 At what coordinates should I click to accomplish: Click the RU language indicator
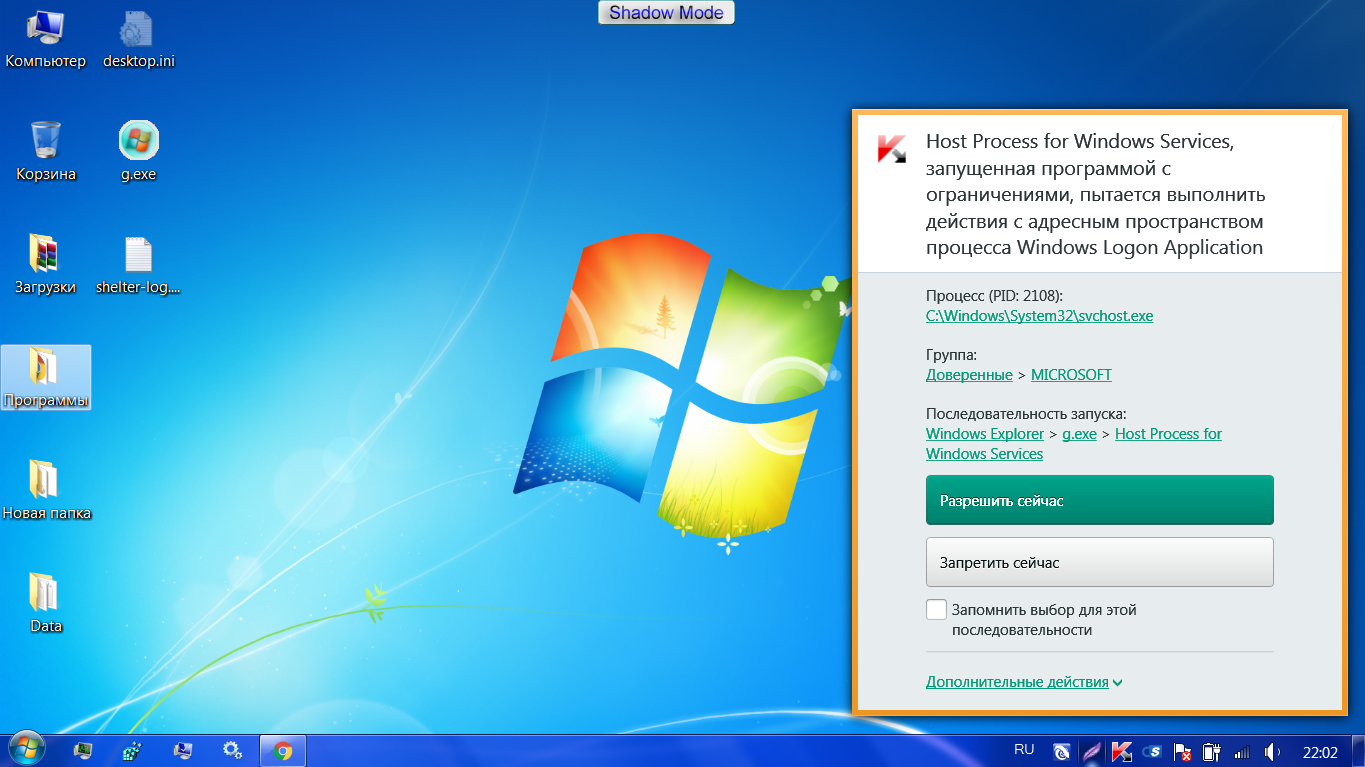(1024, 749)
